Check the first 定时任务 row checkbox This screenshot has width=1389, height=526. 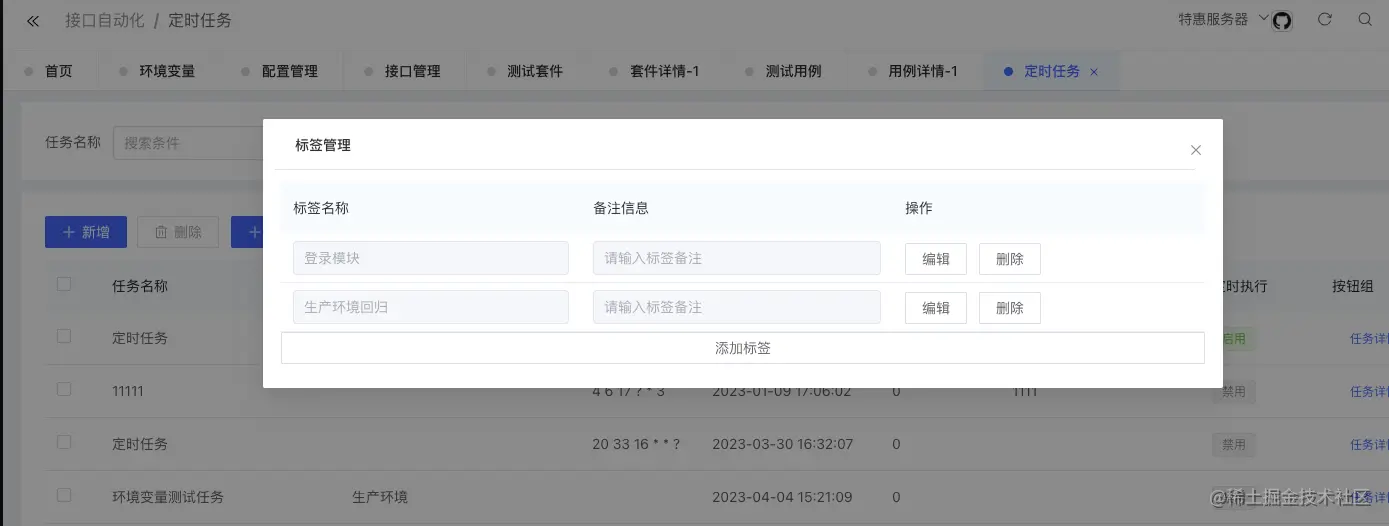64,336
